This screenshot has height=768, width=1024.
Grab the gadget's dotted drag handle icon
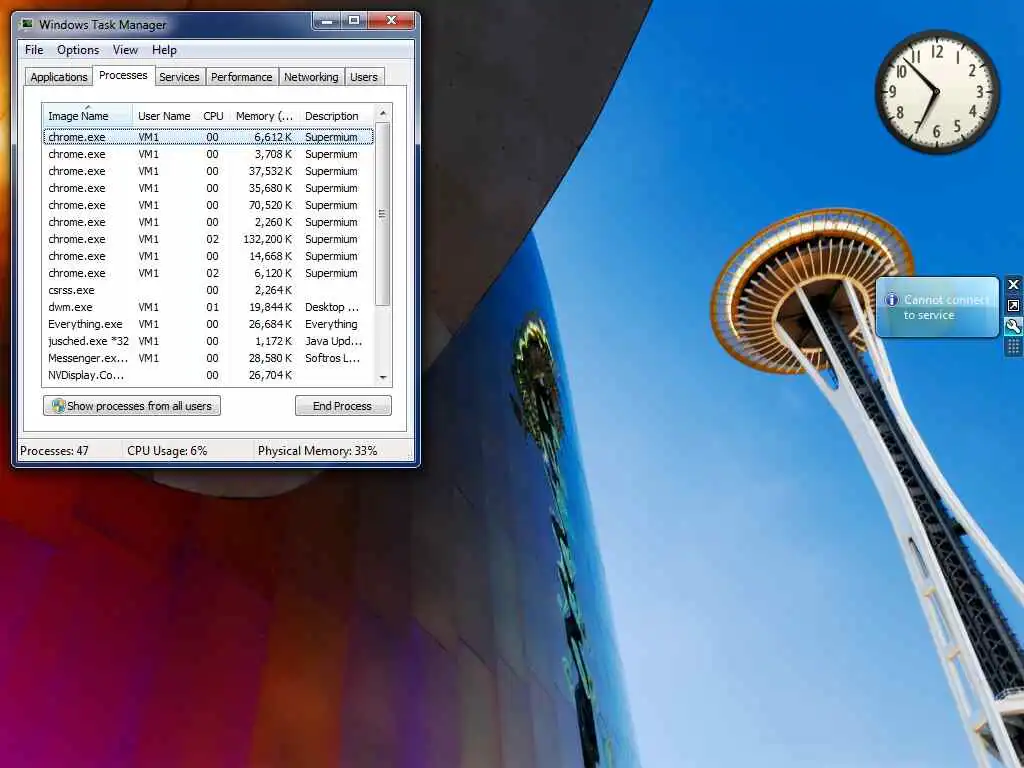pyautogui.click(x=1013, y=347)
